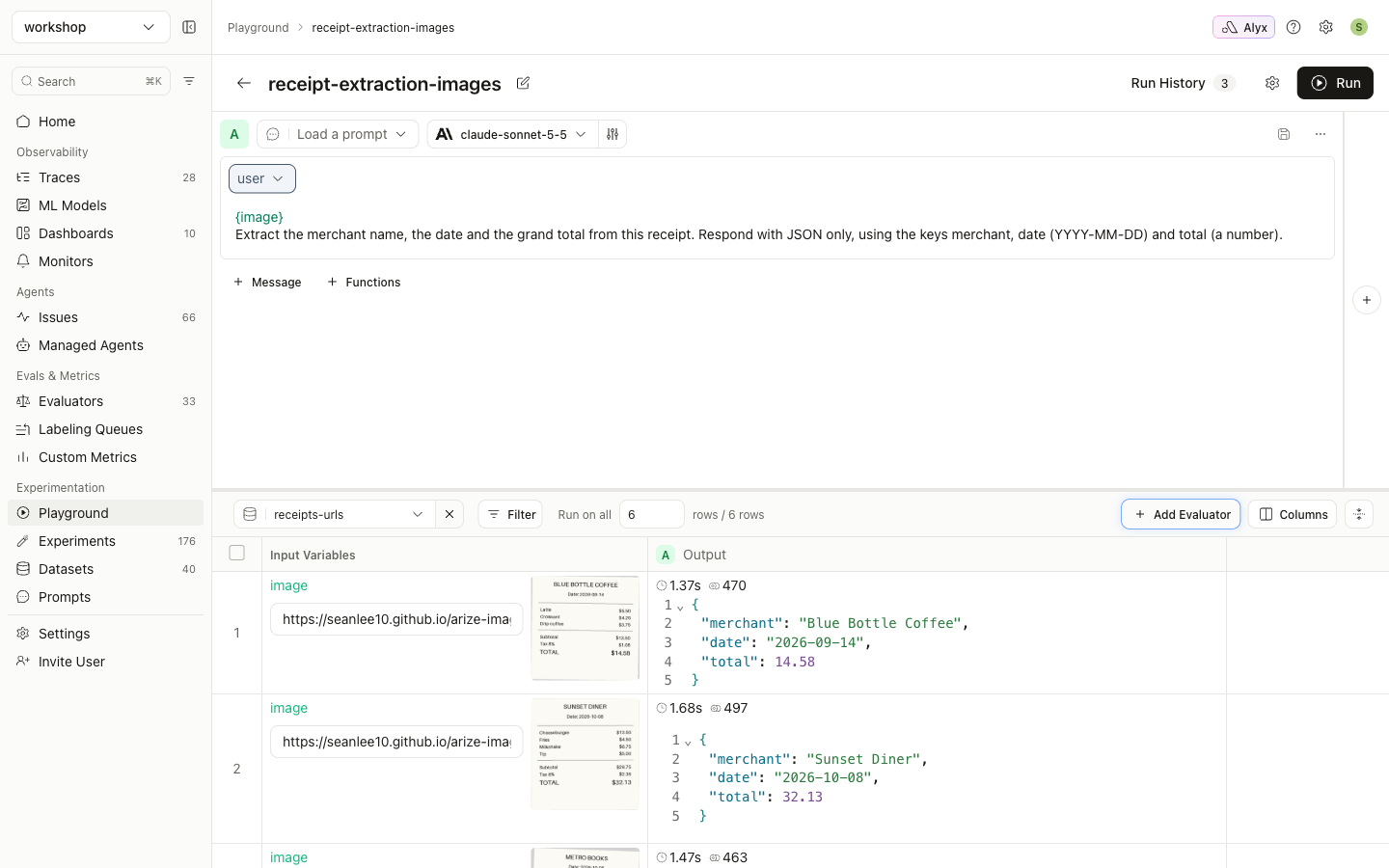Open ML Models in the sidebar
Screen dimensions: 1389x868
coord(106,205)
